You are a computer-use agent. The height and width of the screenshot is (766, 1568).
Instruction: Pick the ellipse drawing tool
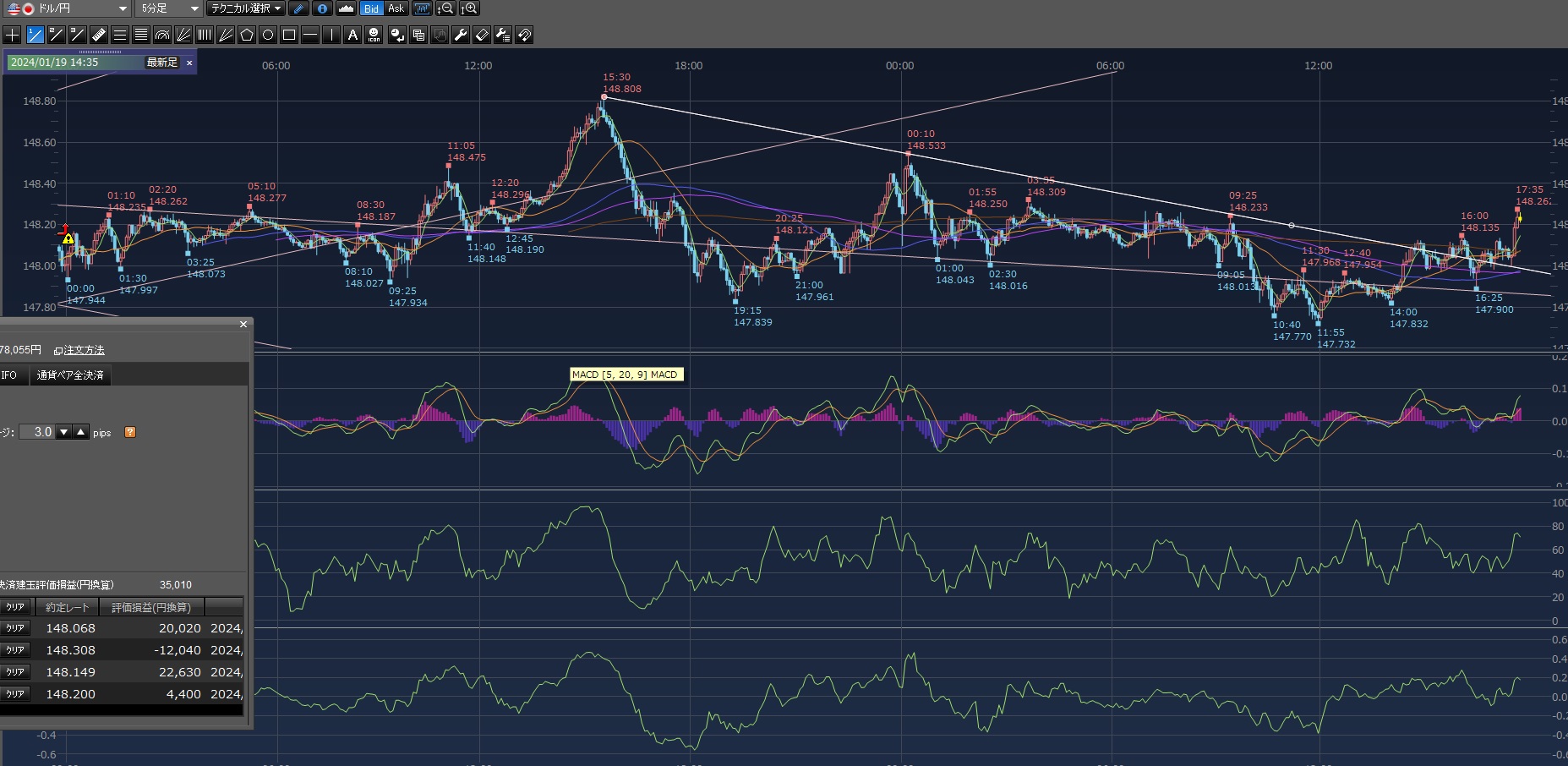pos(268,35)
